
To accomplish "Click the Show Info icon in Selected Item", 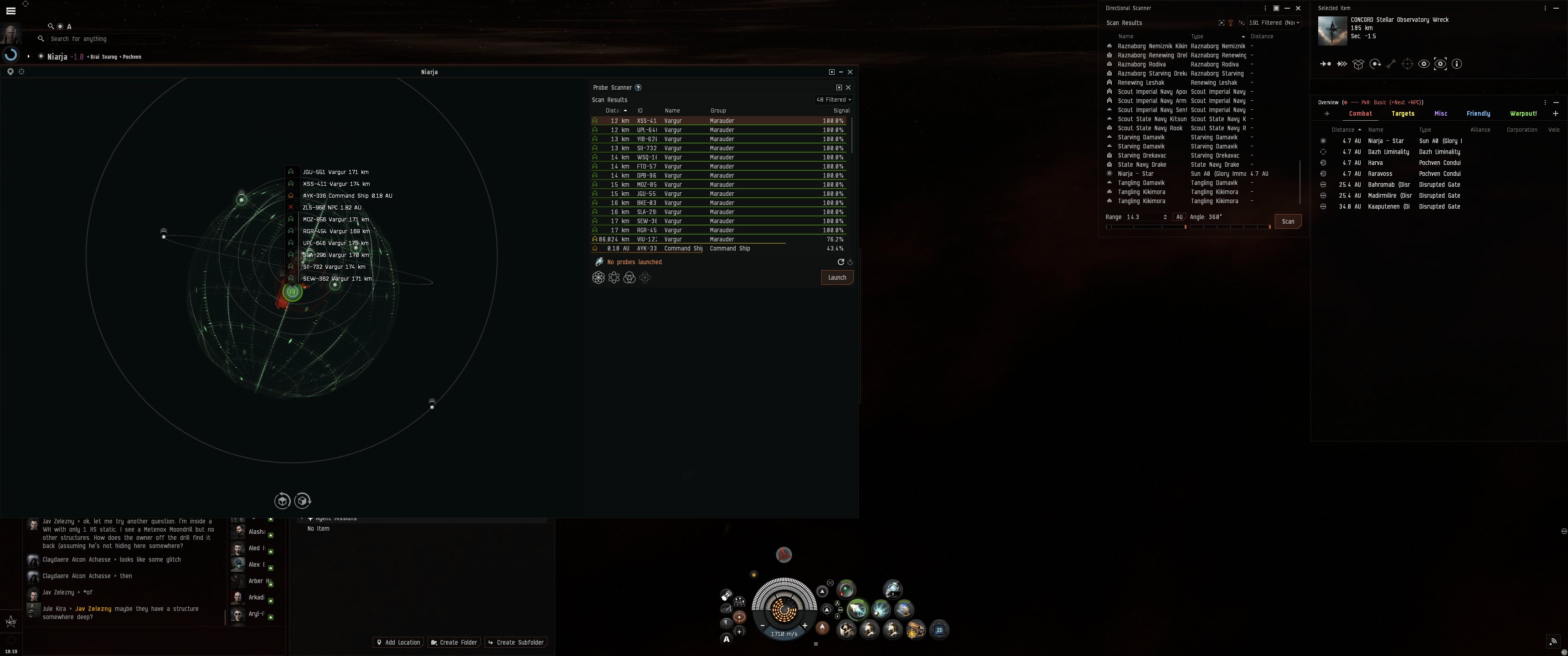I will (1457, 64).
